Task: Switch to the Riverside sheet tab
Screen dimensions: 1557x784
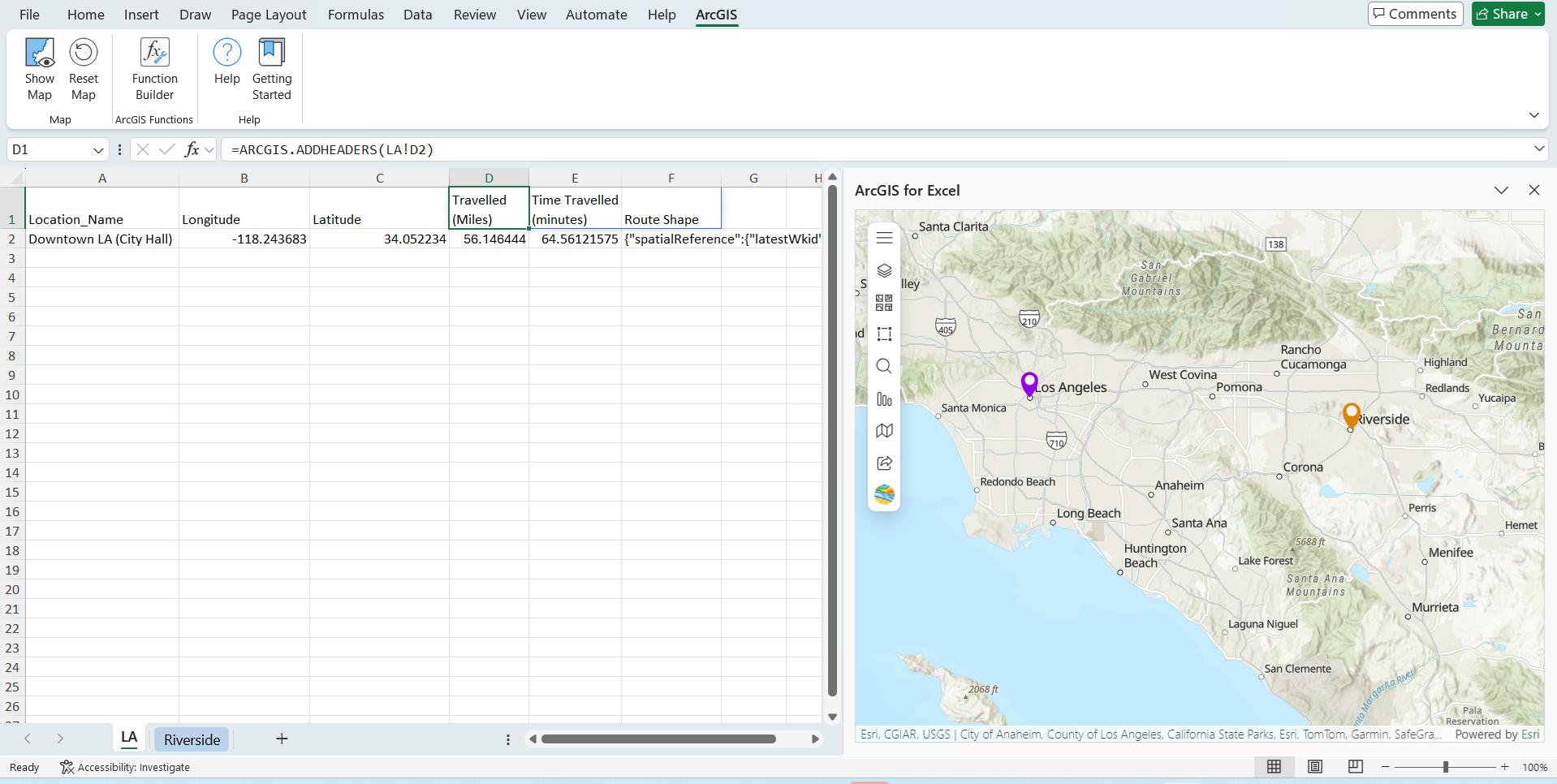Action: pyautogui.click(x=192, y=739)
